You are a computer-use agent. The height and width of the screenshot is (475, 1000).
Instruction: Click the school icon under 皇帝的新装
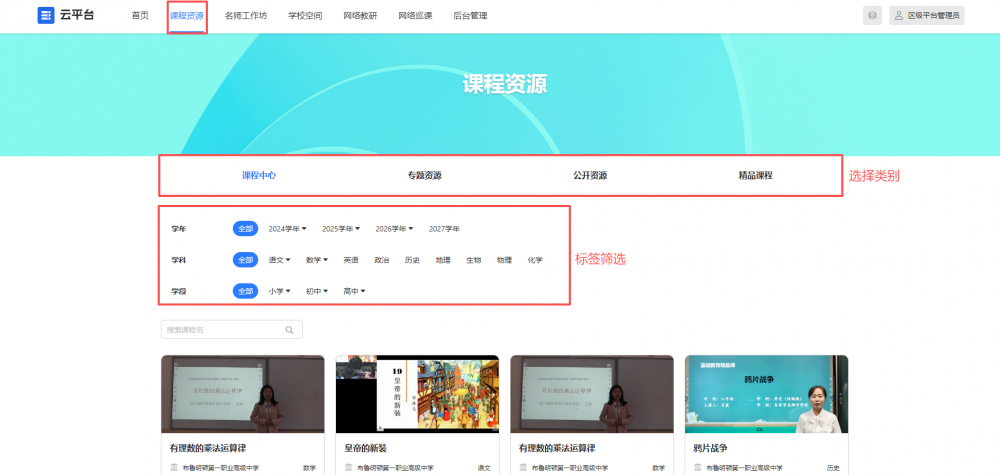(349, 467)
